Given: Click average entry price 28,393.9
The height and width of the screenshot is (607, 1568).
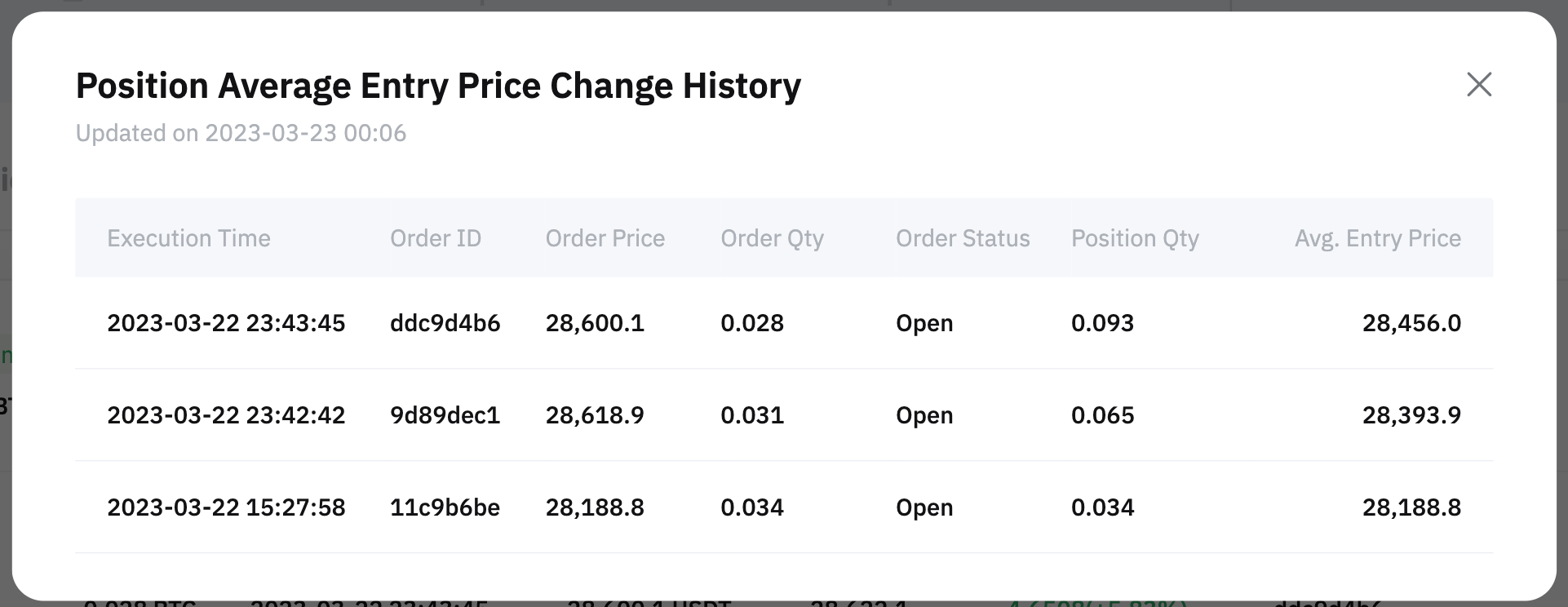Looking at the screenshot, I should click(x=1411, y=415).
